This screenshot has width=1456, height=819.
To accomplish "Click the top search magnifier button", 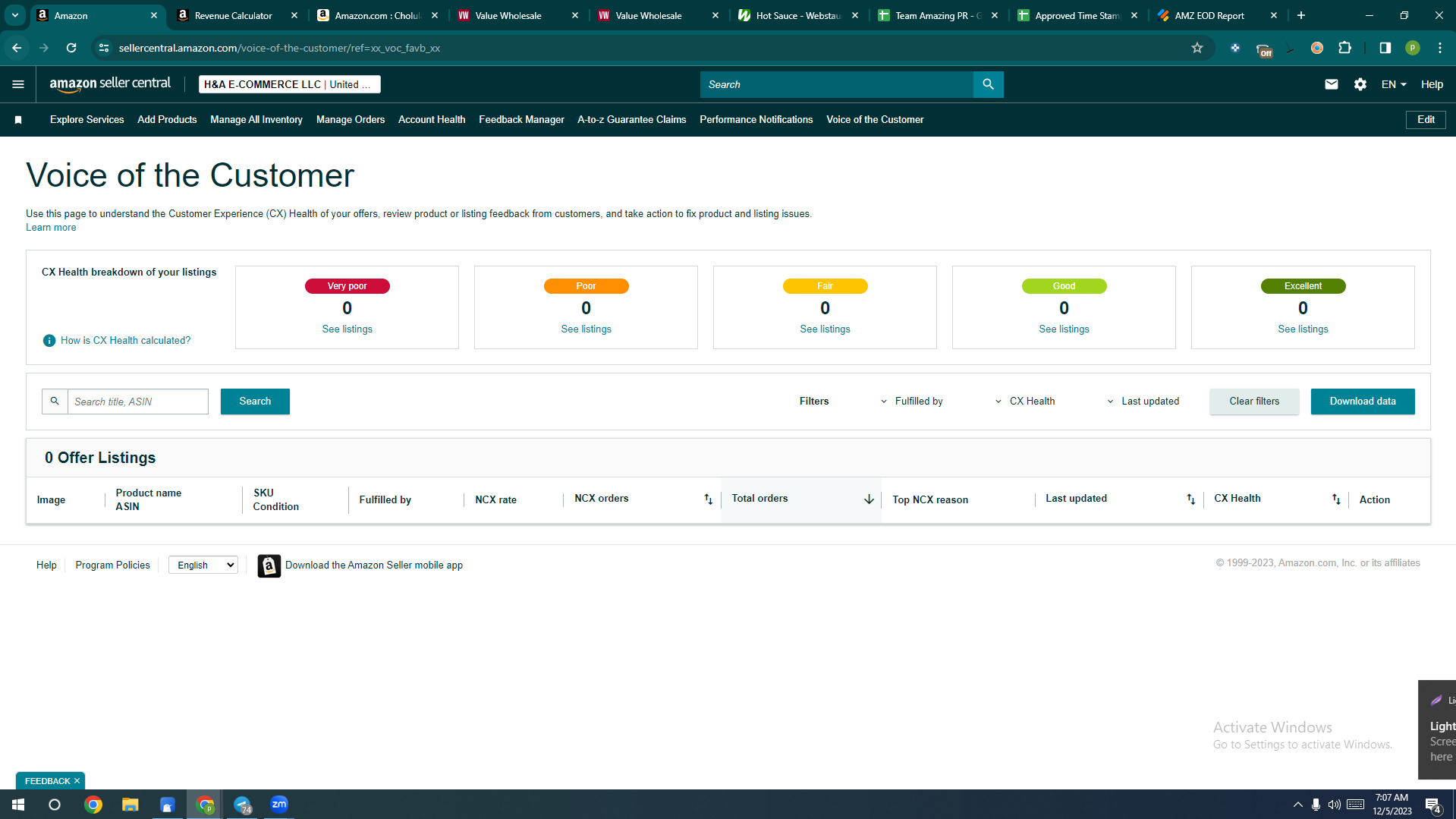I will 988,84.
